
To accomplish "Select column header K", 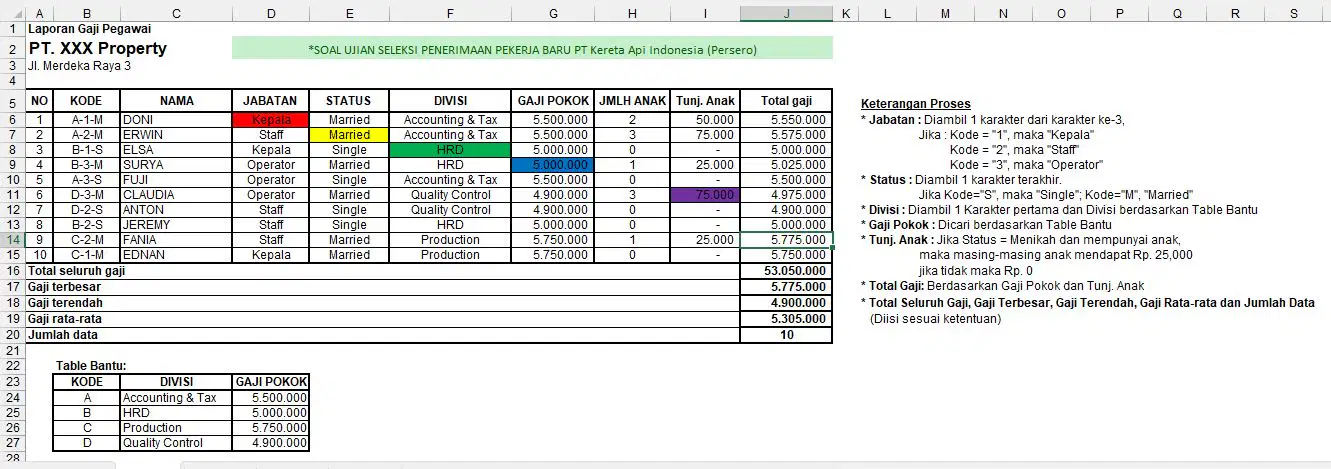I will (x=845, y=14).
